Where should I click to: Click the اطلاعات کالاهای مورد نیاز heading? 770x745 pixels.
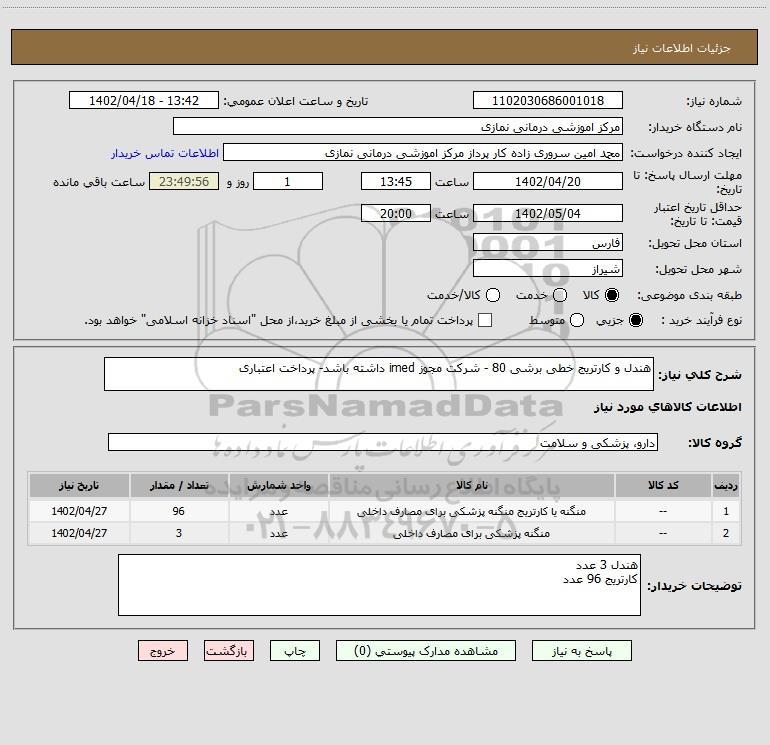[x=667, y=407]
